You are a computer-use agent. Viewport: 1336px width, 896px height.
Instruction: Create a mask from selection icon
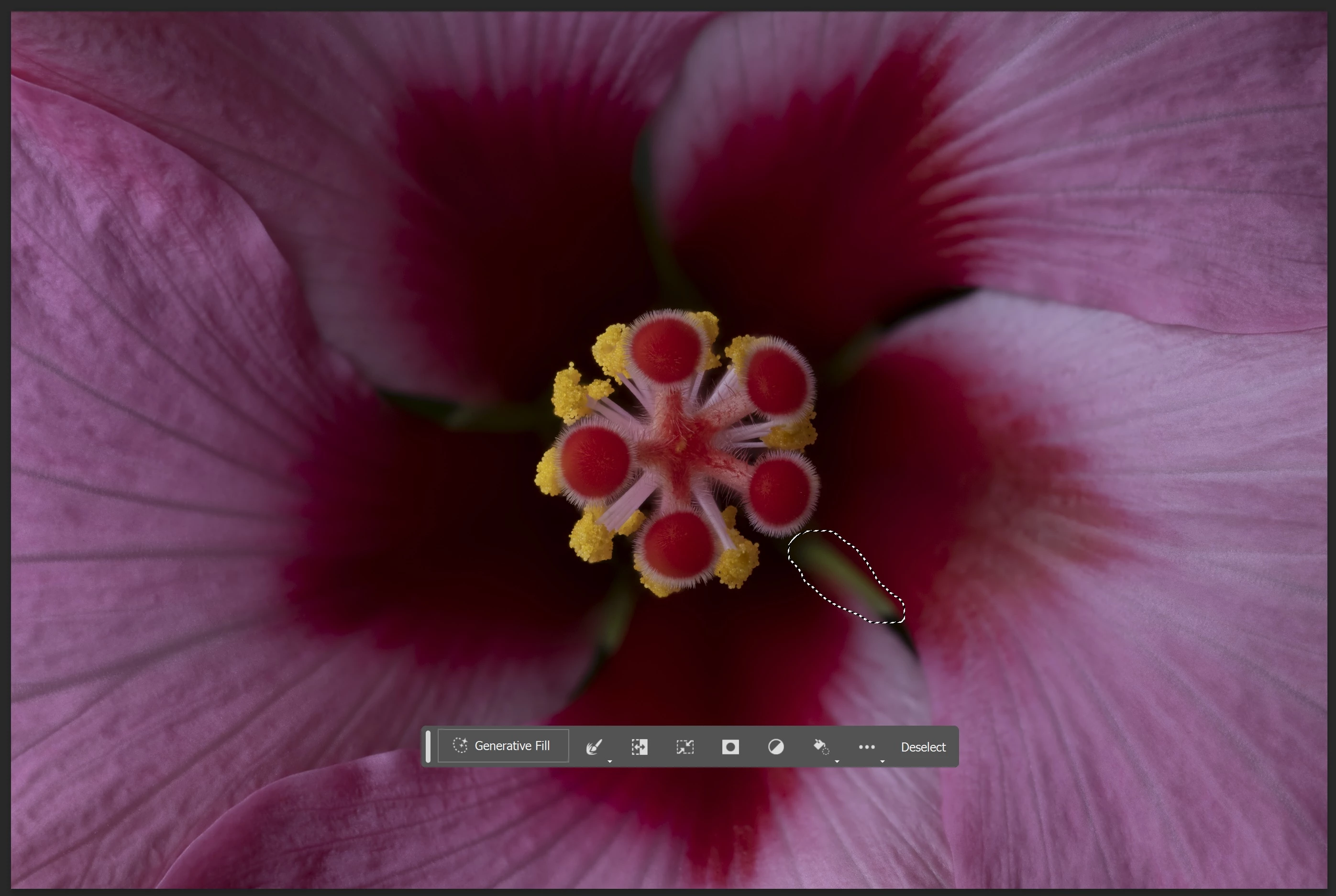coord(730,747)
